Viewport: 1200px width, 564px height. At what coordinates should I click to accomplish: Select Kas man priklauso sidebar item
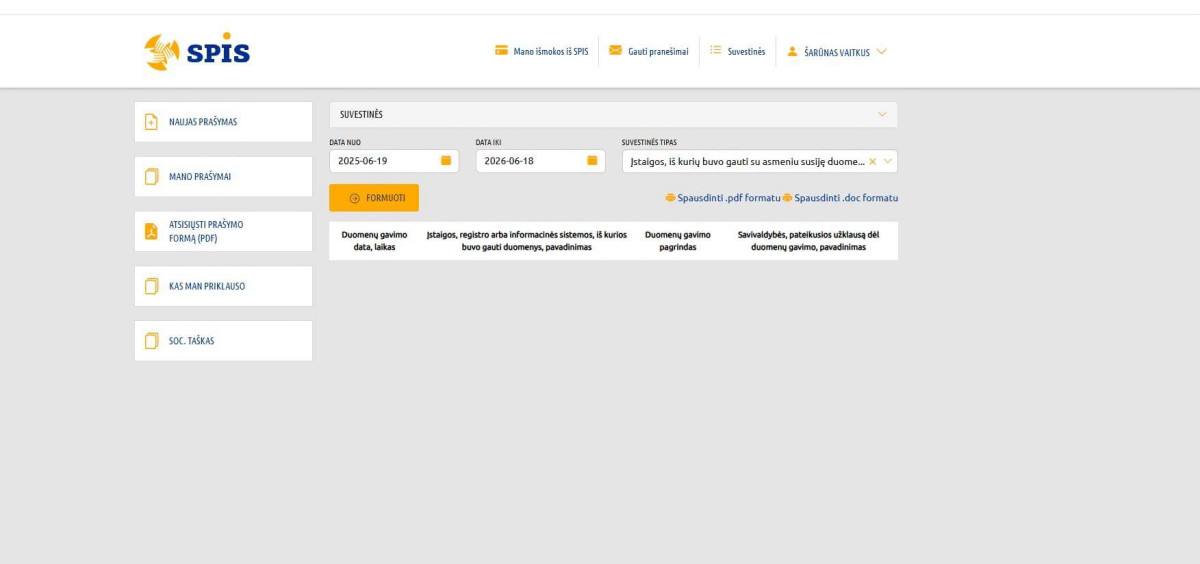(223, 286)
